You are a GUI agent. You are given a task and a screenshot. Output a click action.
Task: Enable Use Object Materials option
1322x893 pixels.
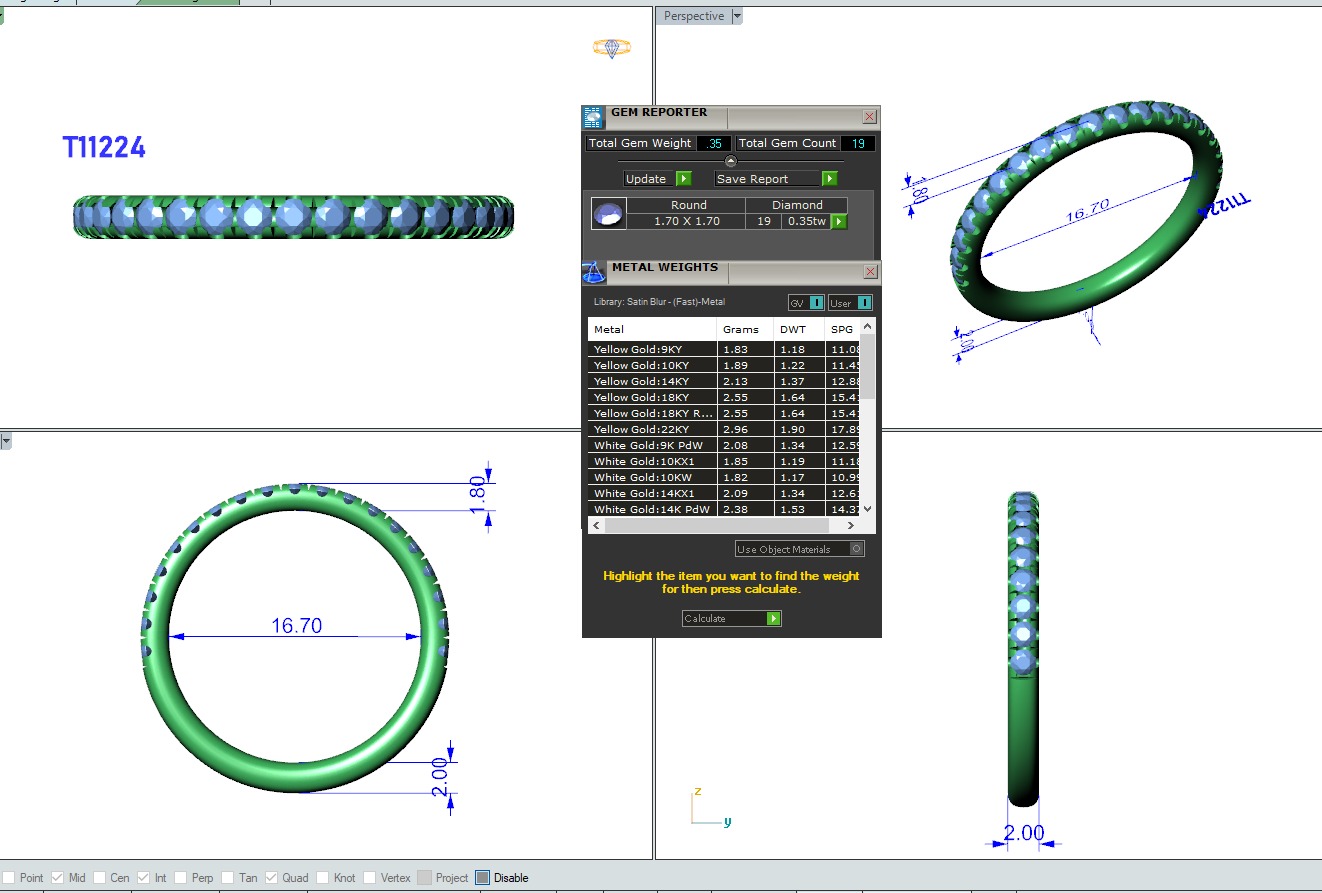tap(856, 549)
